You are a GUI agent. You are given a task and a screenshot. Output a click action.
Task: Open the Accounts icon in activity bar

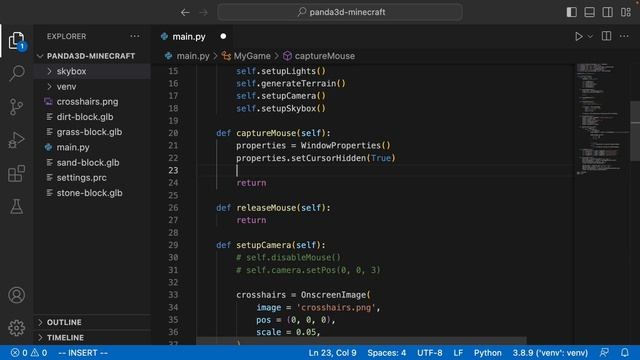pyautogui.click(x=16, y=295)
